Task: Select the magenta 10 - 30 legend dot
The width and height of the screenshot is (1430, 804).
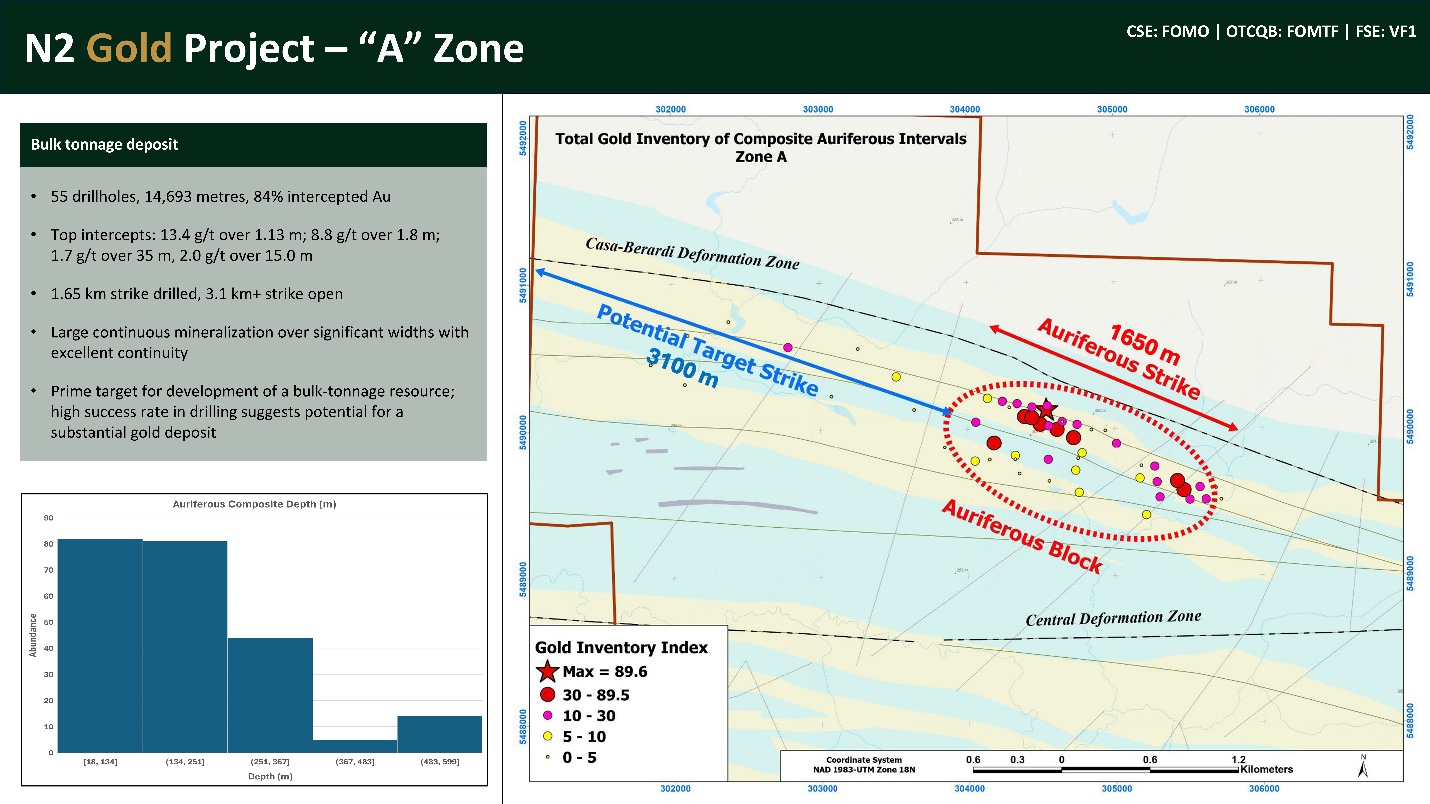Action: 545,715
